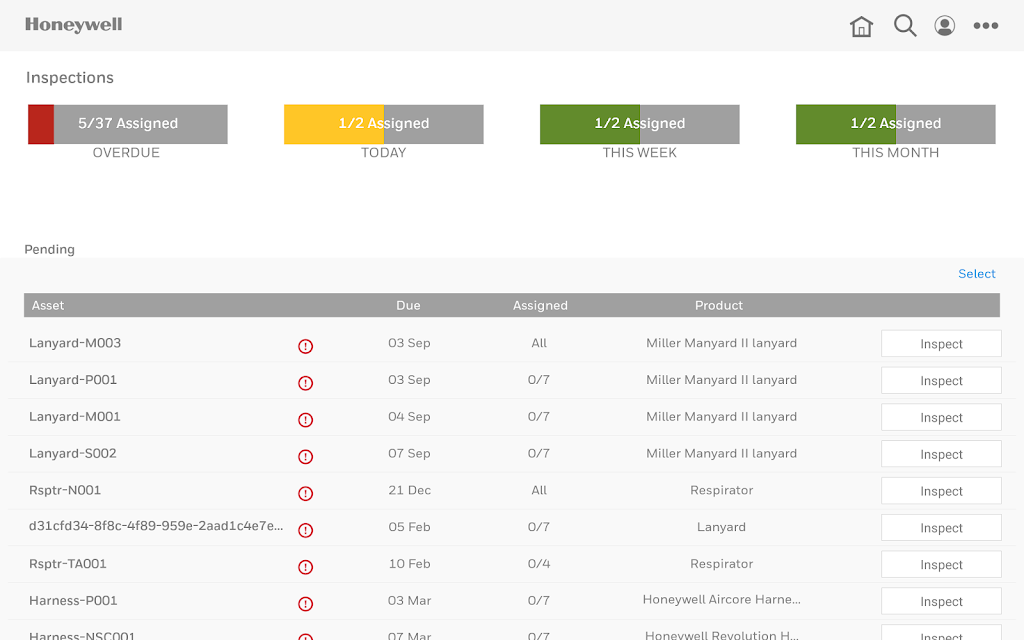Viewport: 1024px width, 640px height.
Task: Select the Overdue 5/37 Assigned bar
Action: [128, 124]
